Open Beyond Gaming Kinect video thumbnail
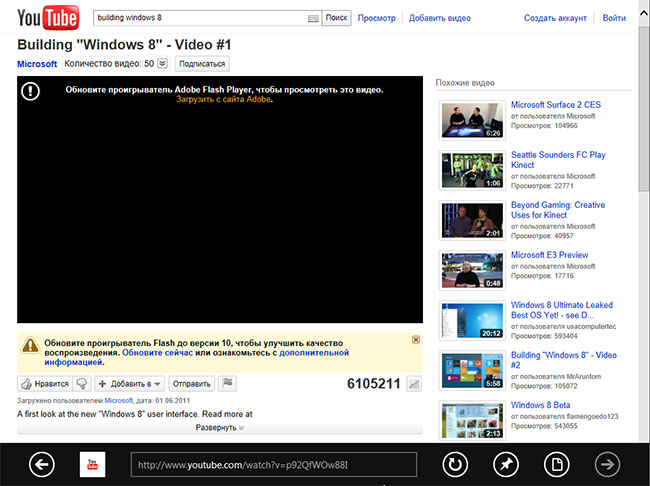The height and width of the screenshot is (486, 650). (472, 220)
